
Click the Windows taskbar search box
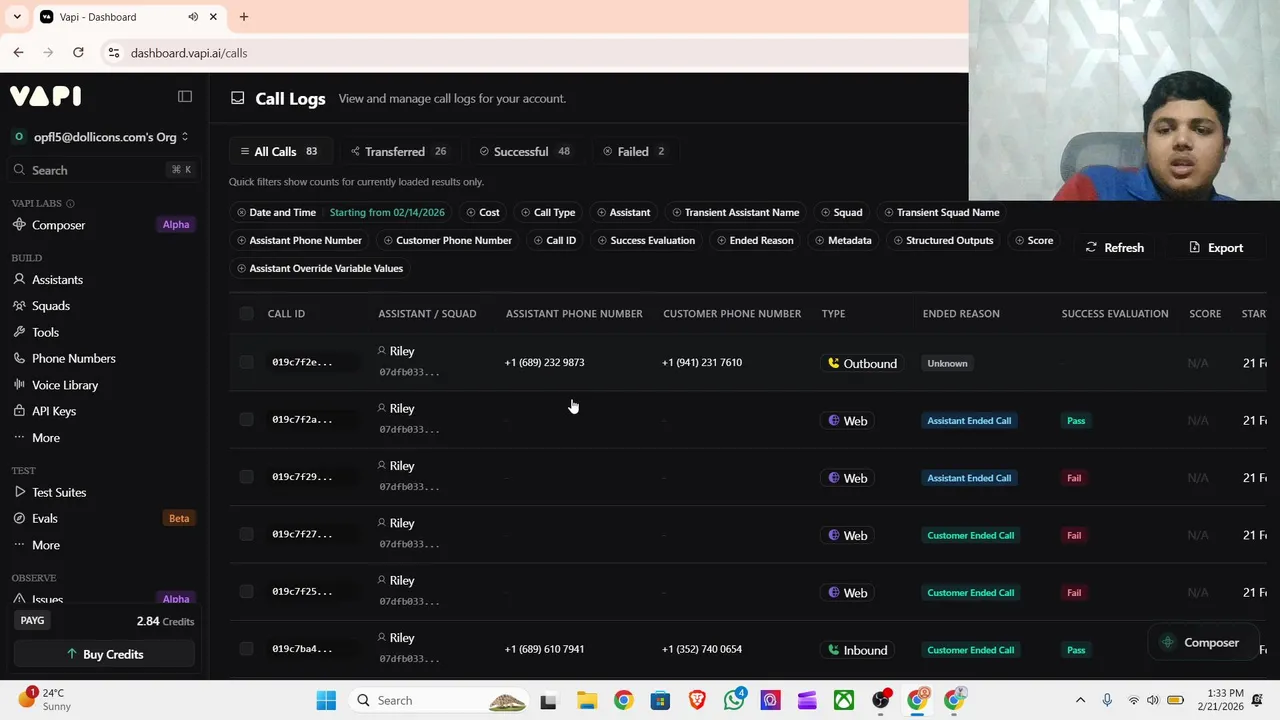(x=440, y=700)
